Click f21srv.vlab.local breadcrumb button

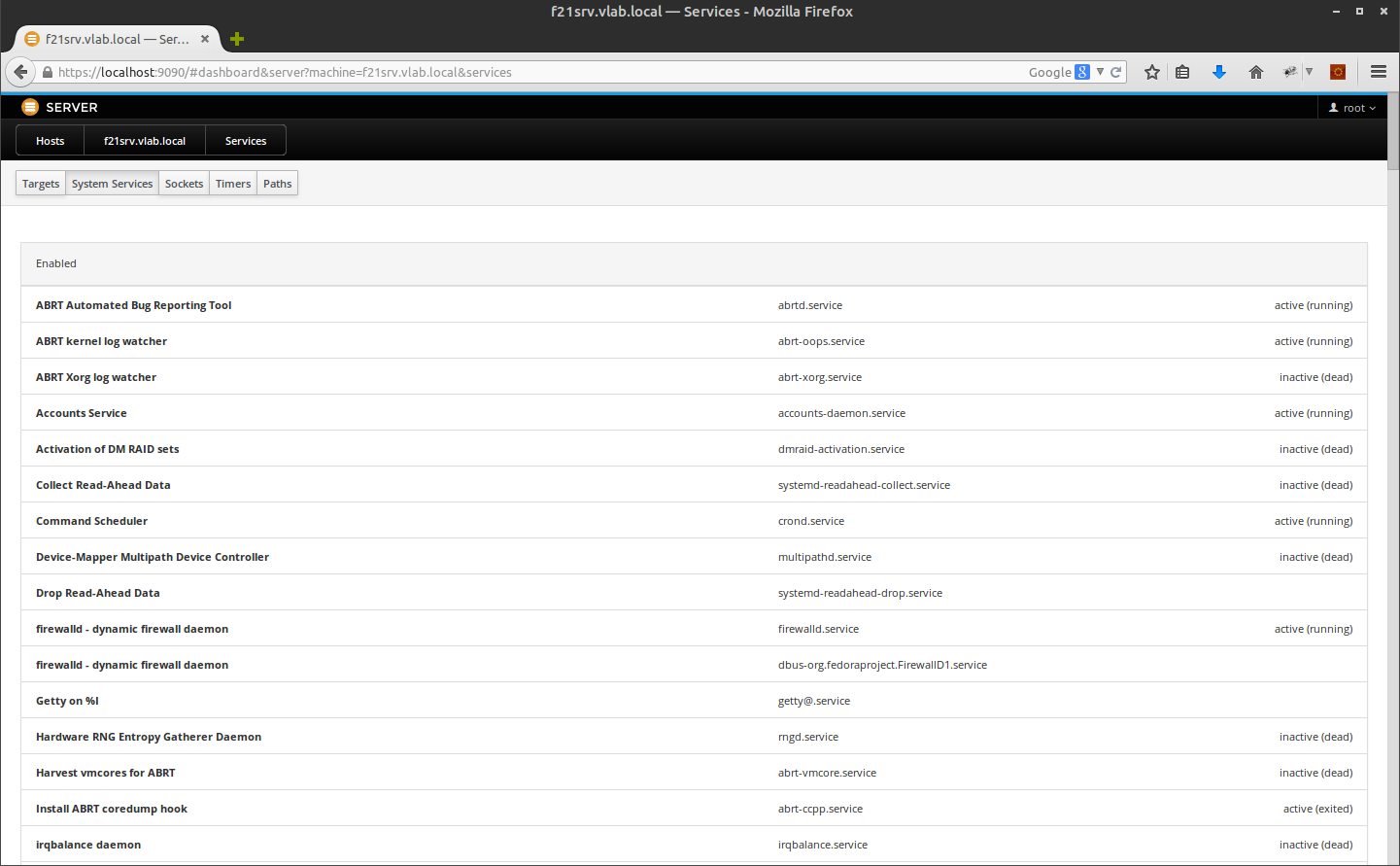(145, 141)
